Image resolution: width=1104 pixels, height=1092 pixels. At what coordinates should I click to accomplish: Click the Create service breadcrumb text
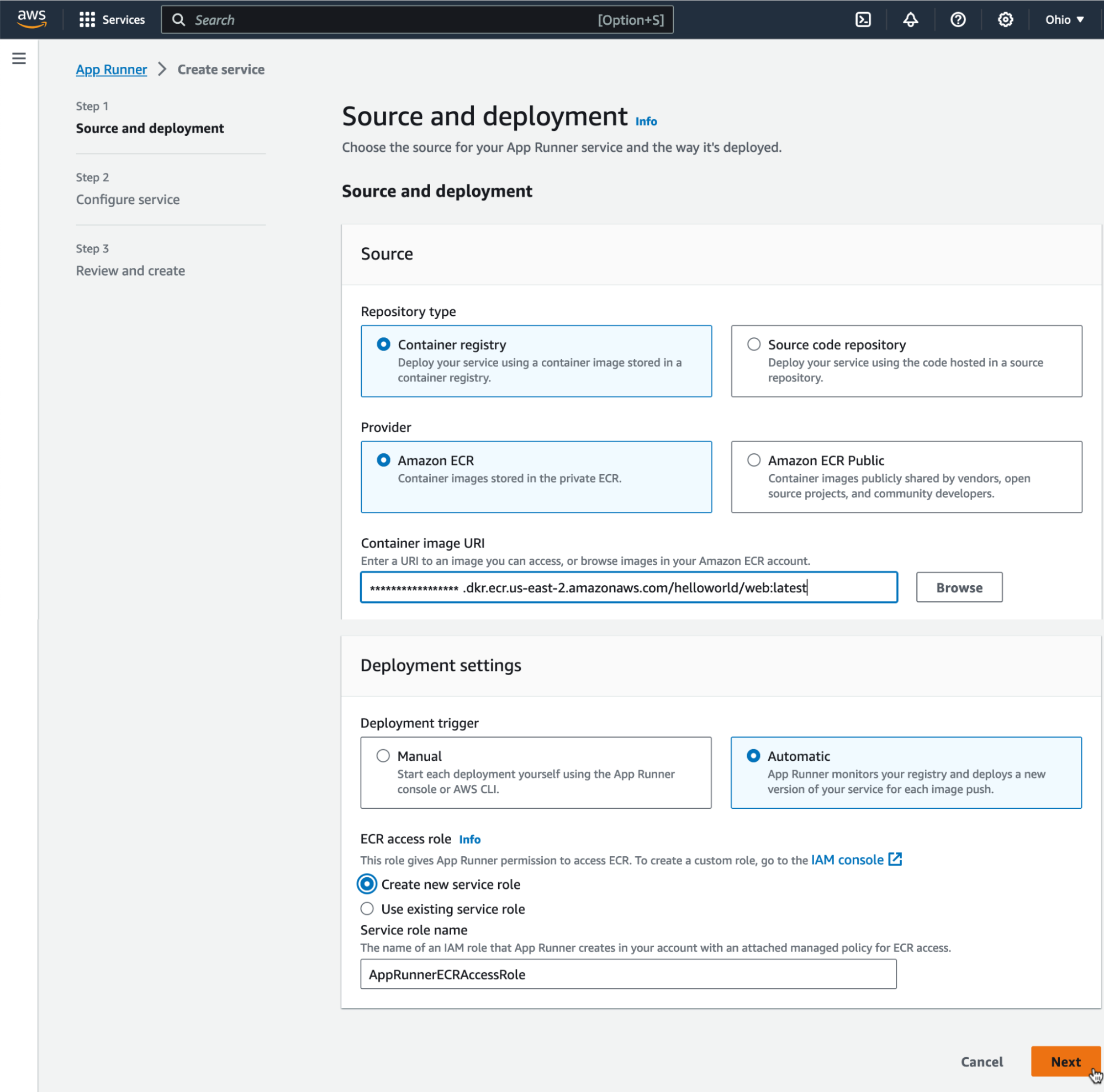coord(221,69)
